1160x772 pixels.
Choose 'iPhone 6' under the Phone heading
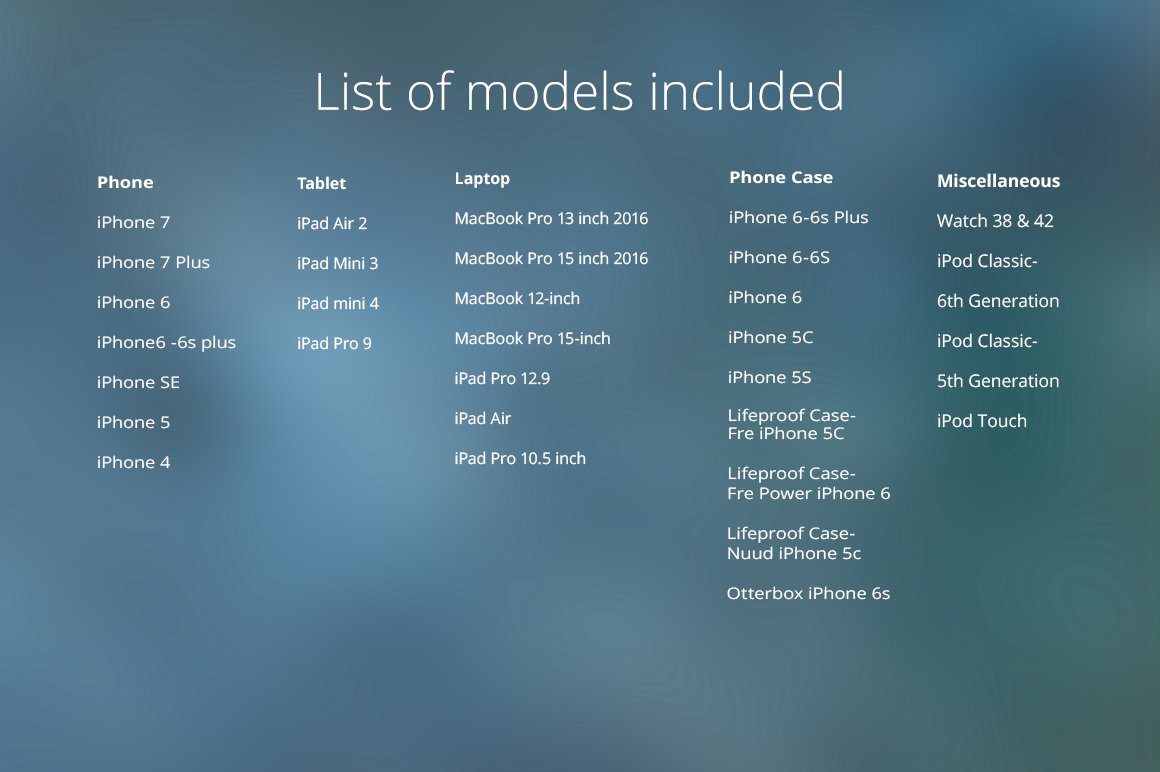pos(133,302)
